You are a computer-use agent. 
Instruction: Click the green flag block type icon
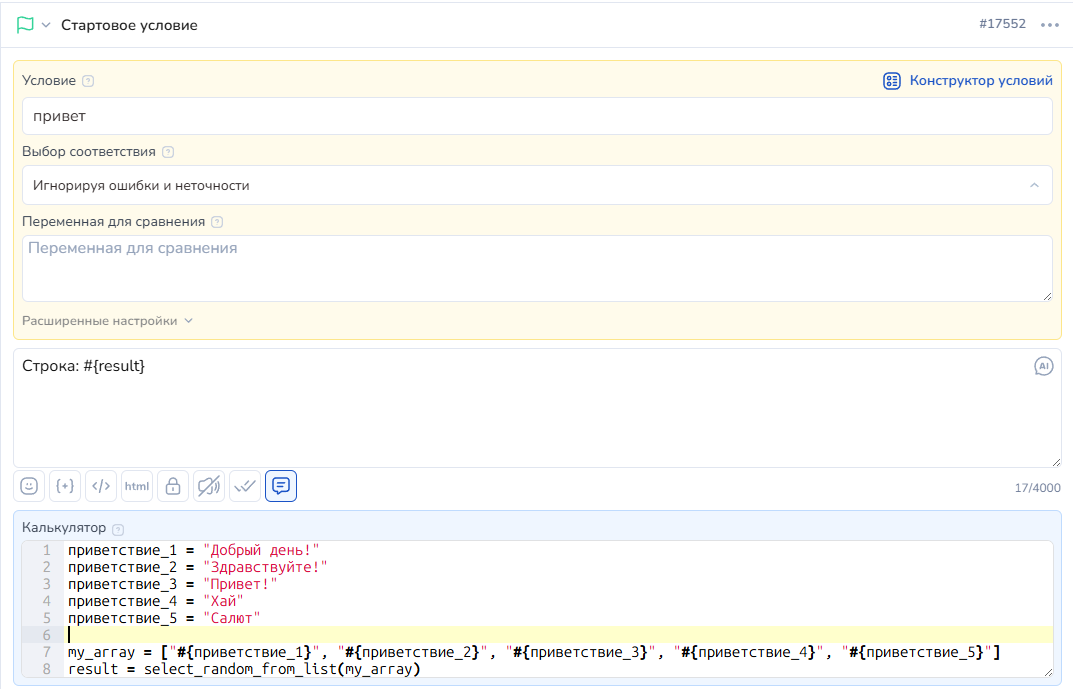[x=25, y=25]
